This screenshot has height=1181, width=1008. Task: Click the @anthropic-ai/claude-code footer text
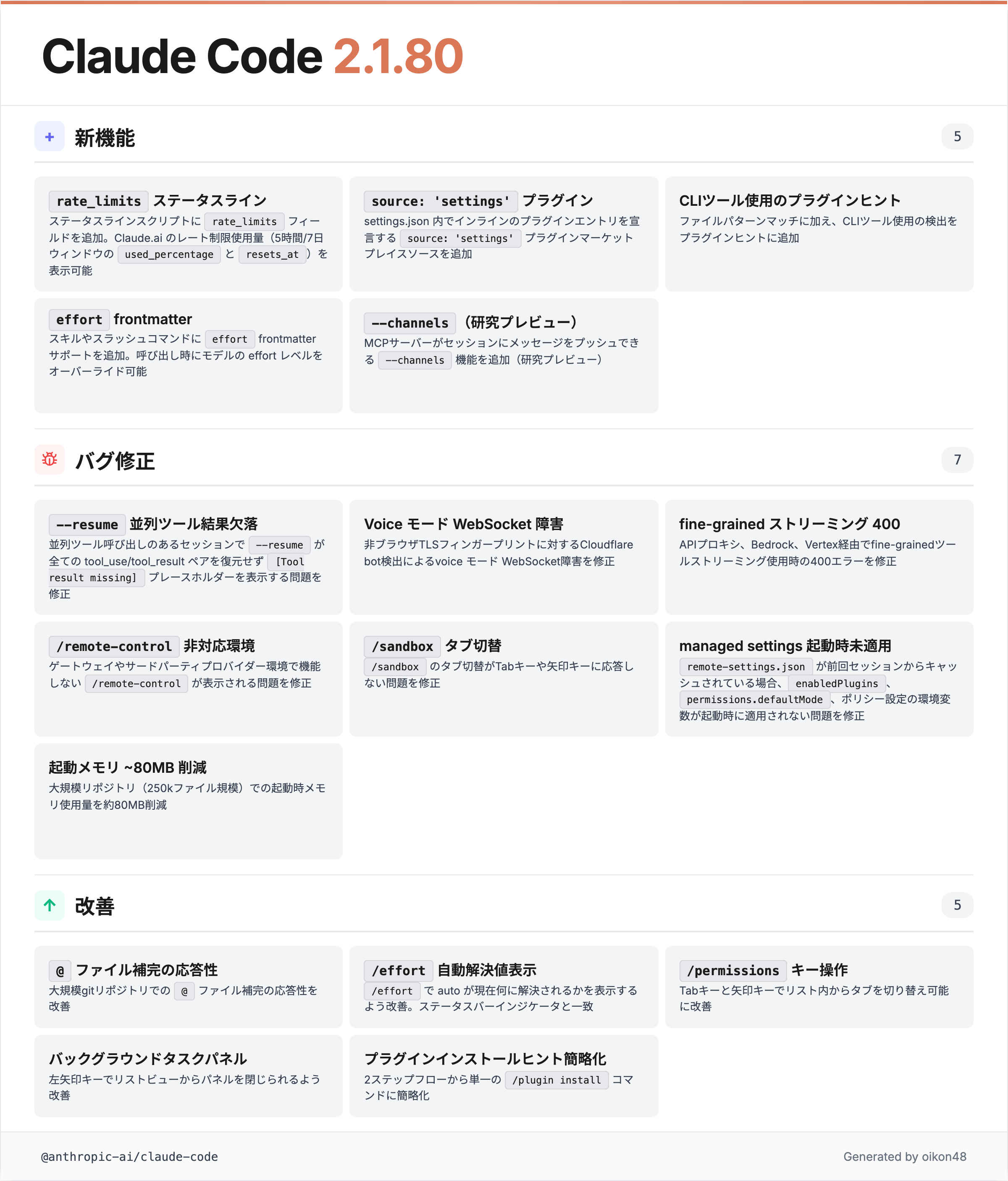click(129, 1157)
